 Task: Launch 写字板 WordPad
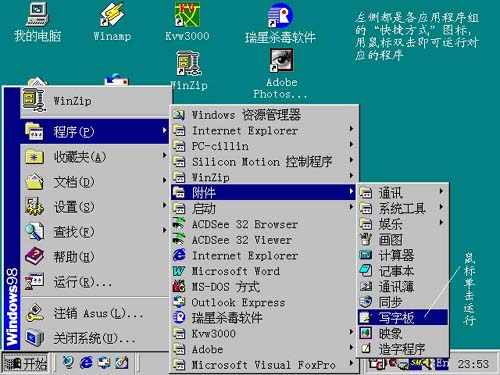403,317
